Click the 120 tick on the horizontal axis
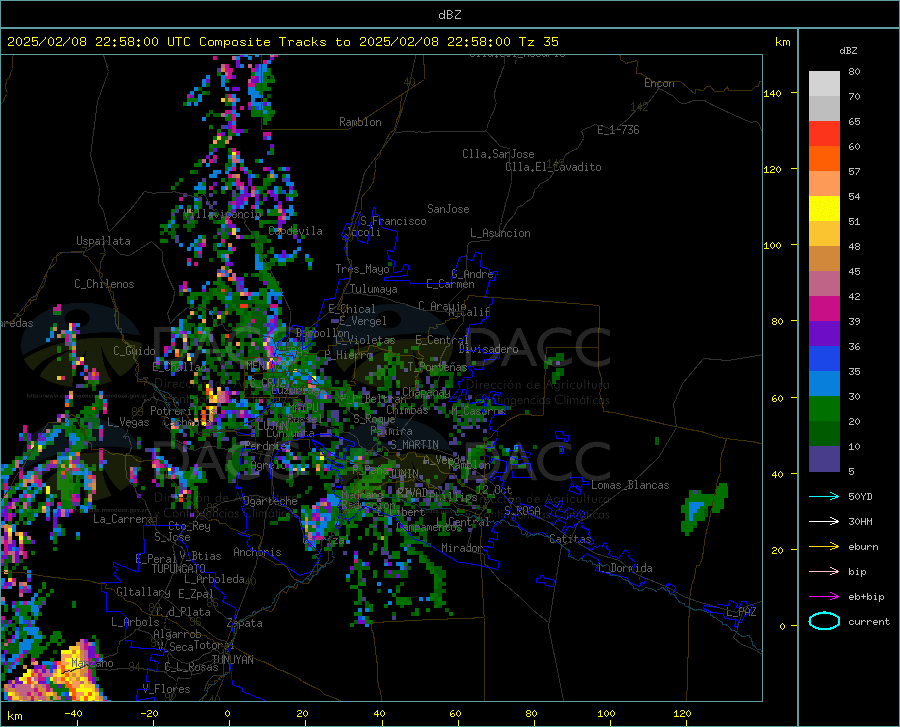This screenshot has width=900, height=727. click(x=682, y=713)
